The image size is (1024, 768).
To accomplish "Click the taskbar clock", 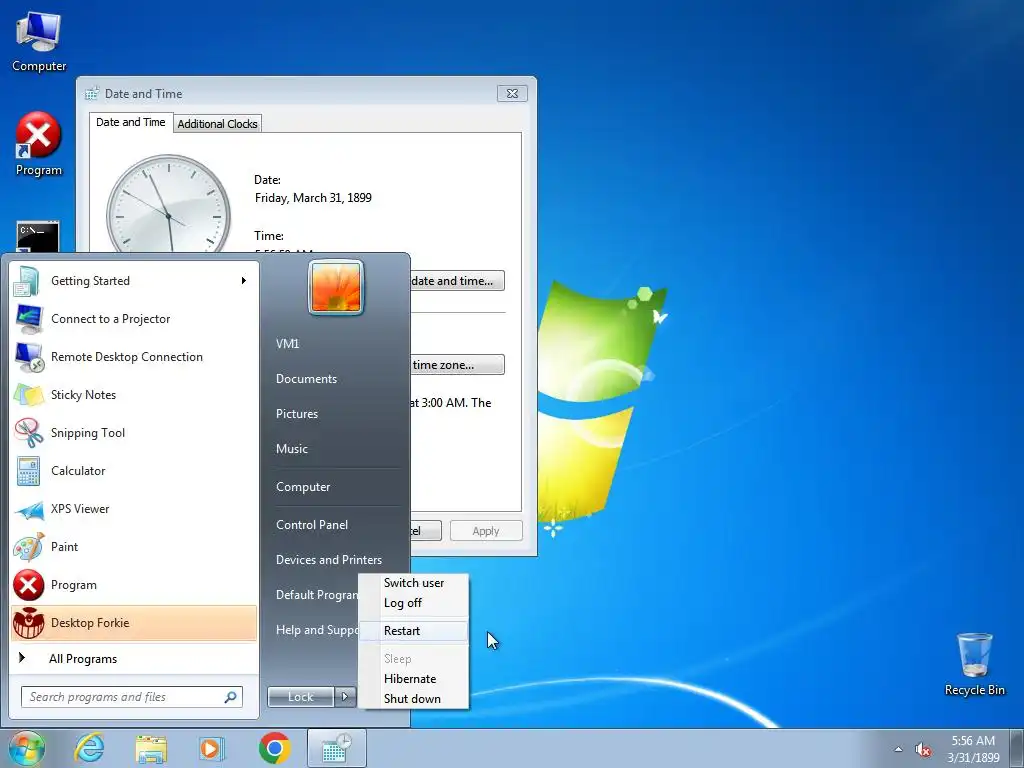I will pyautogui.click(x=973, y=749).
